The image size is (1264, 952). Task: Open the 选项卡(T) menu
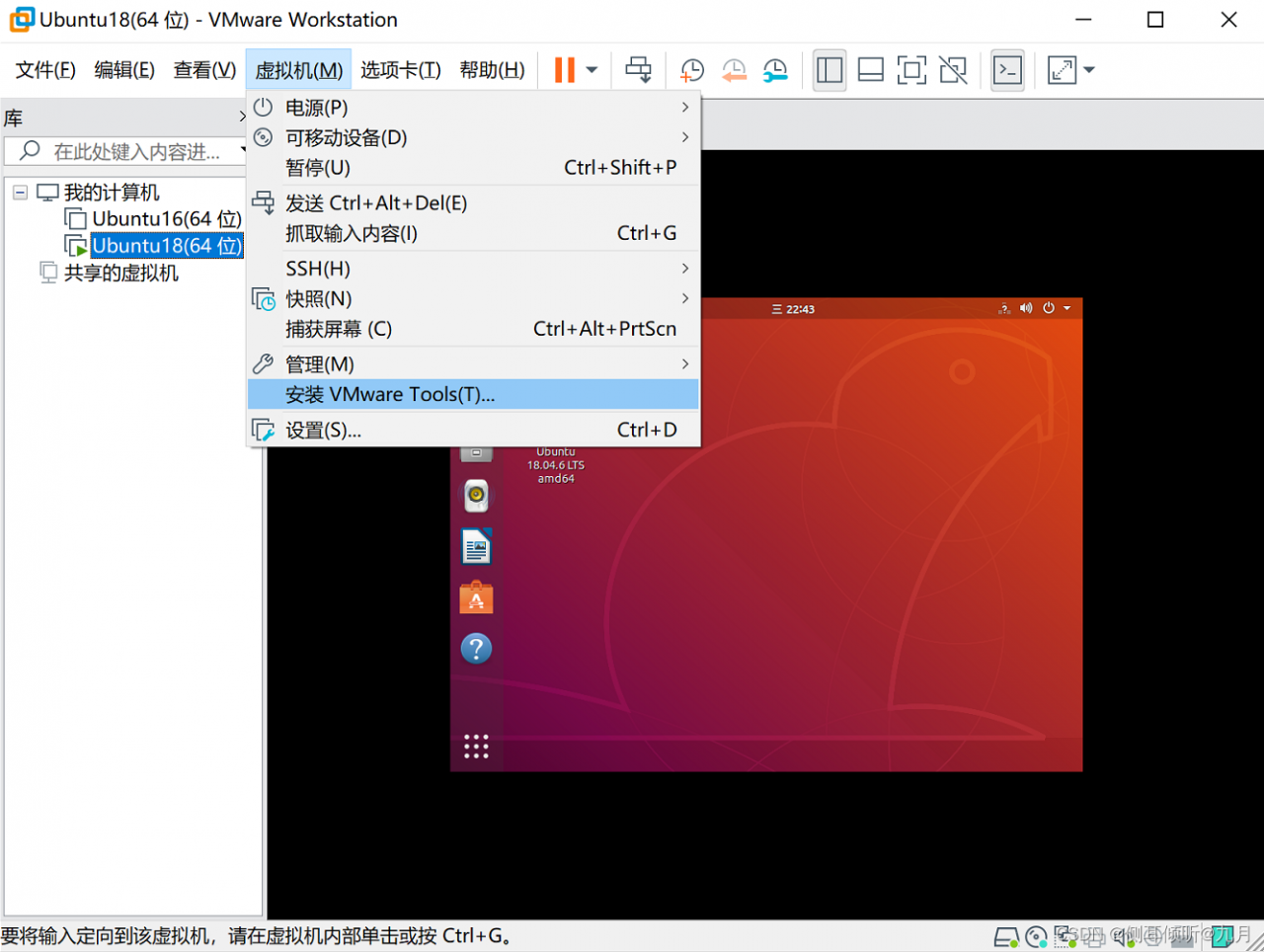click(400, 70)
